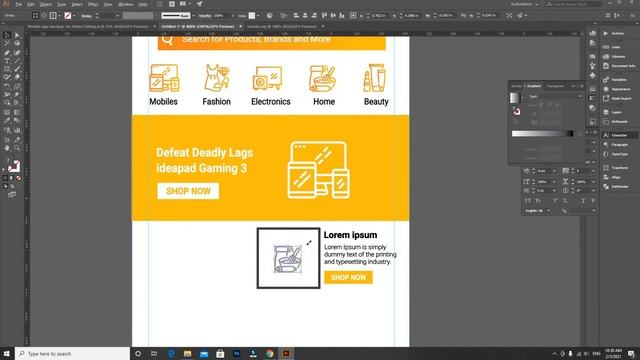Switch to the Transparency tab
This screenshot has width=640, height=360.
point(555,86)
